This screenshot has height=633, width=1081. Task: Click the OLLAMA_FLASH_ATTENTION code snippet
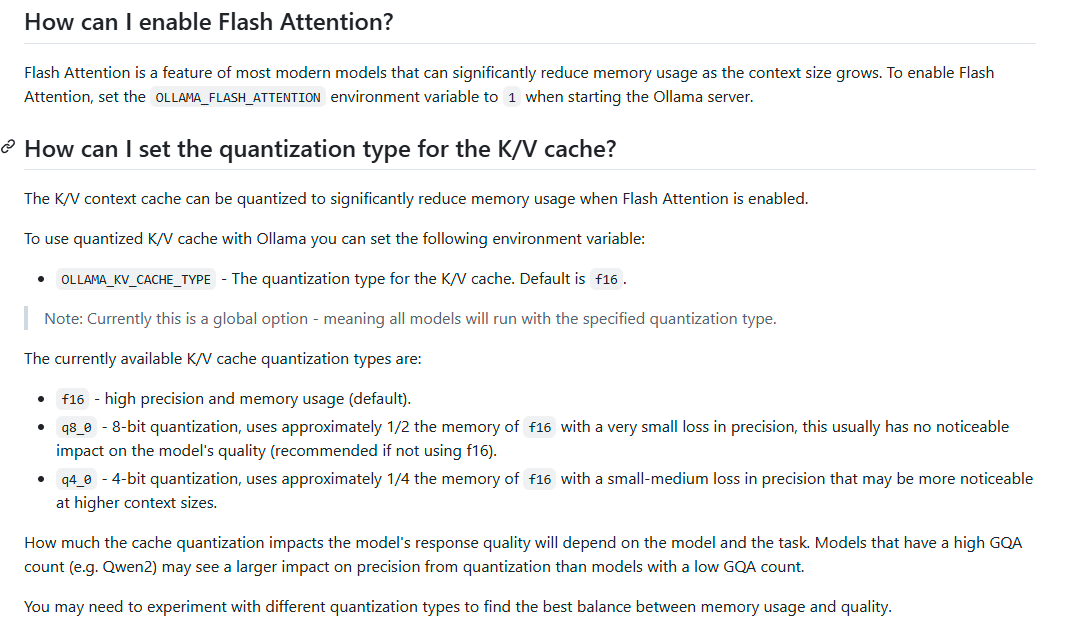238,97
